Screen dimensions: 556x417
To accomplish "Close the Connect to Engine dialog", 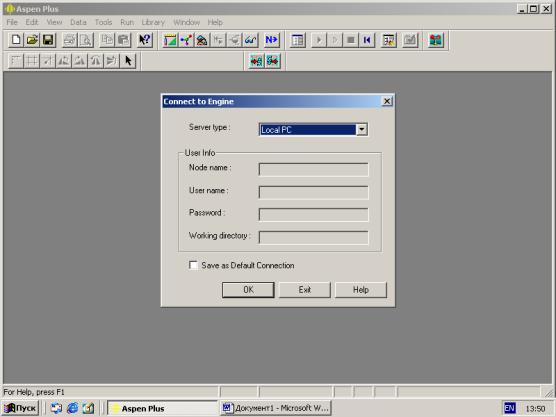I will click(387, 101).
